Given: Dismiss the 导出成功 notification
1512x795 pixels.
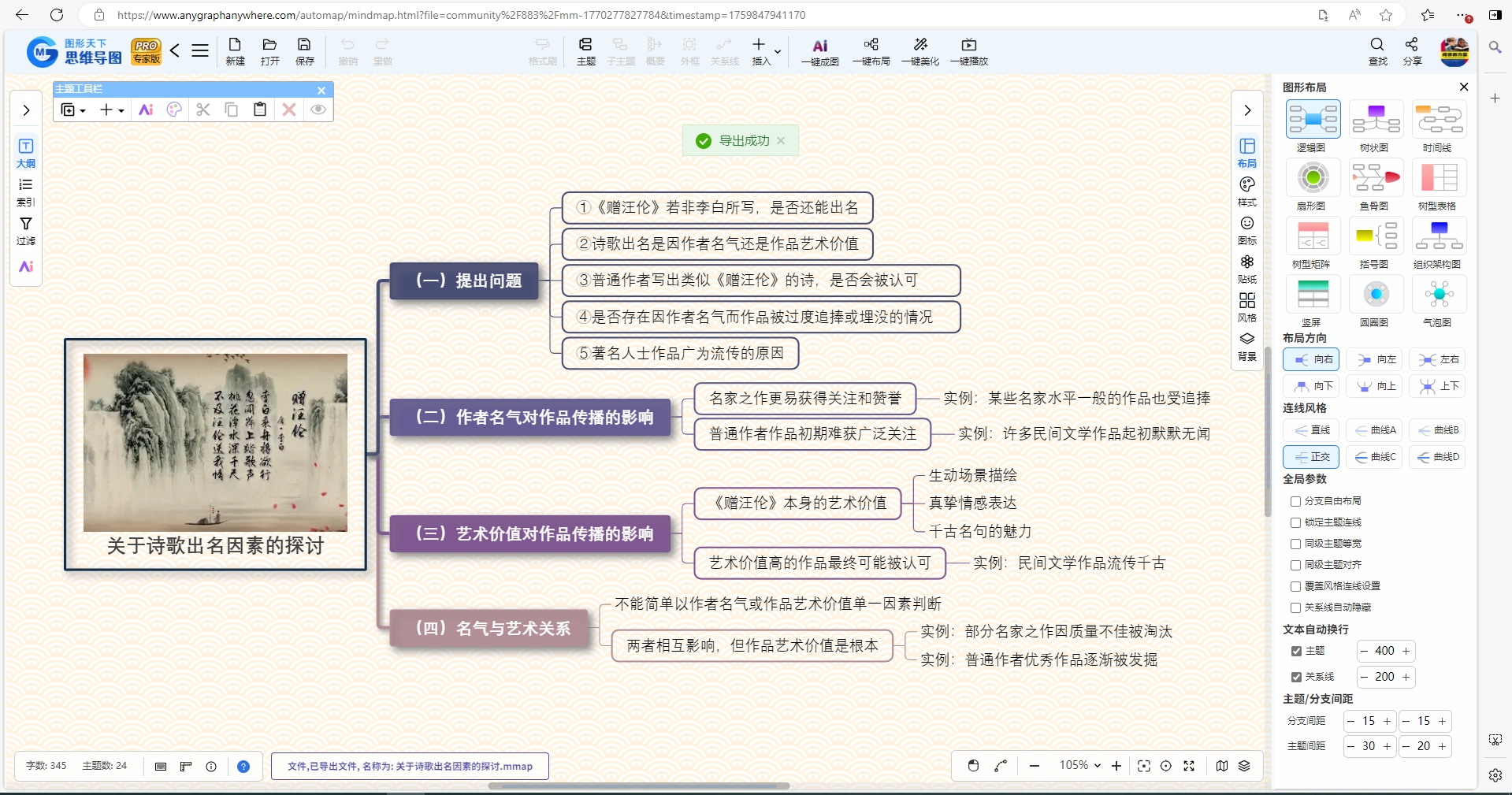Looking at the screenshot, I should tap(781, 140).
